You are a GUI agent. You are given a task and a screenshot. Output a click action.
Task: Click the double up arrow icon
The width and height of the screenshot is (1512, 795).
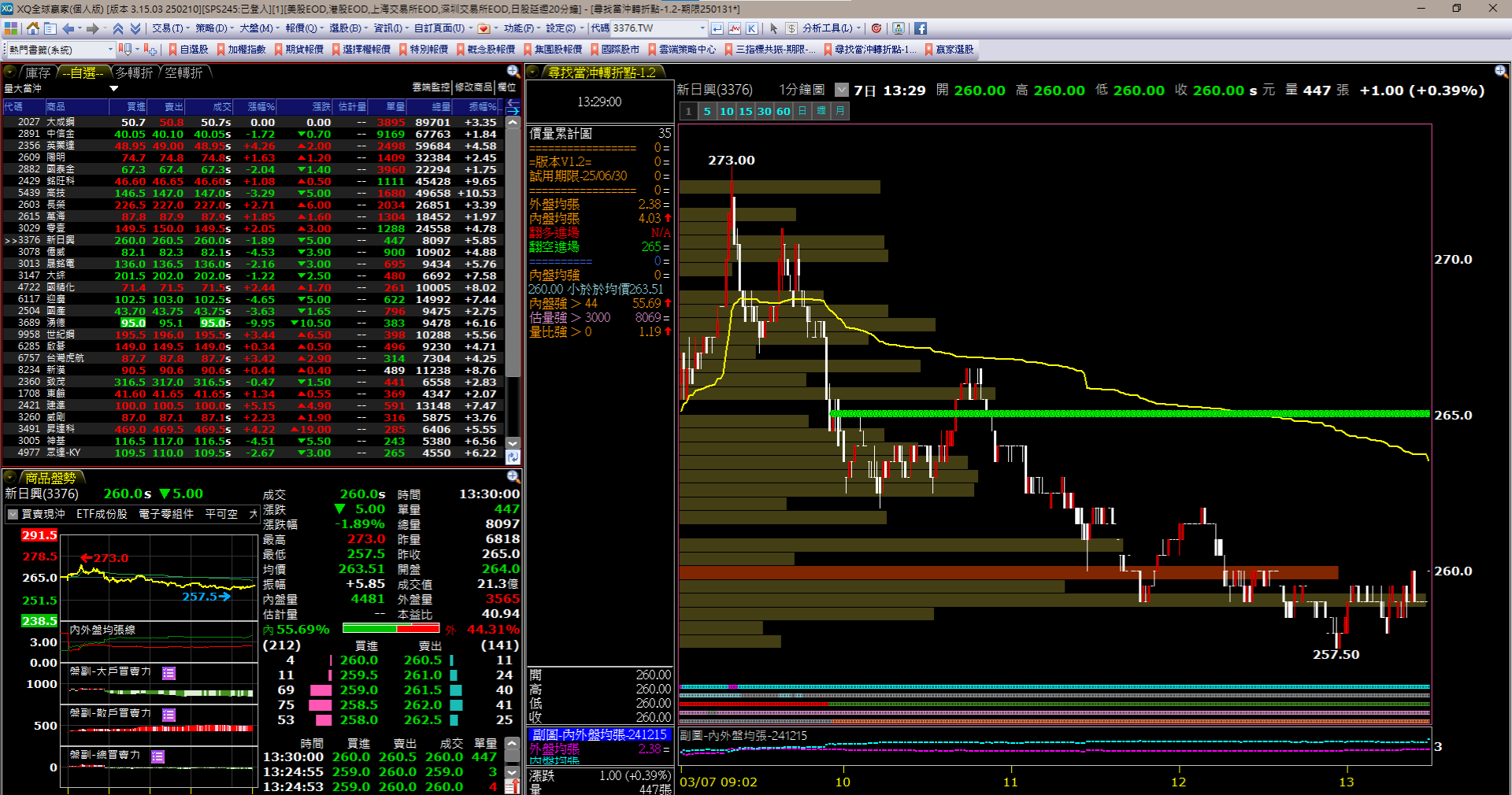118,28
